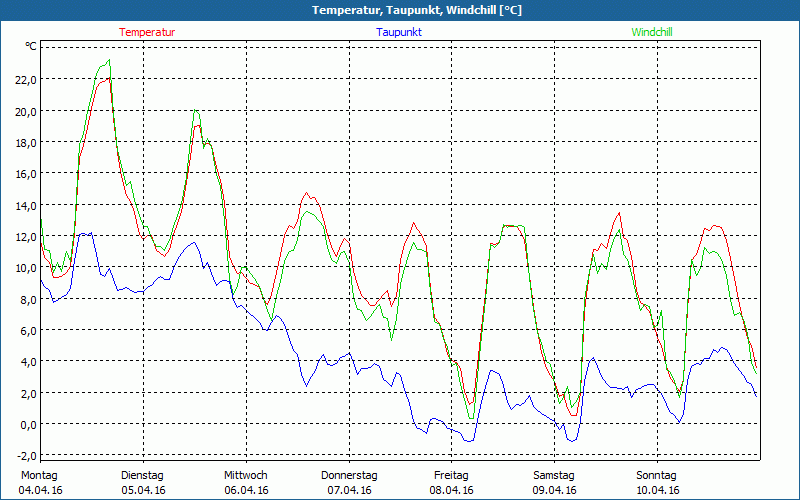
Task: Click the °C unit label on axis
Action: click(x=31, y=47)
